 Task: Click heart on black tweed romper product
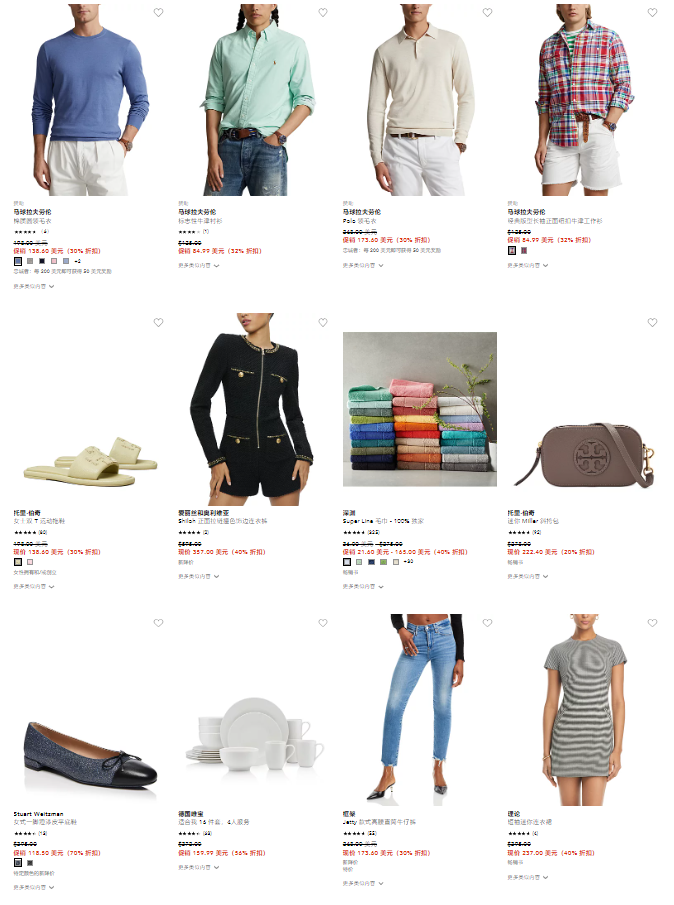point(323,323)
